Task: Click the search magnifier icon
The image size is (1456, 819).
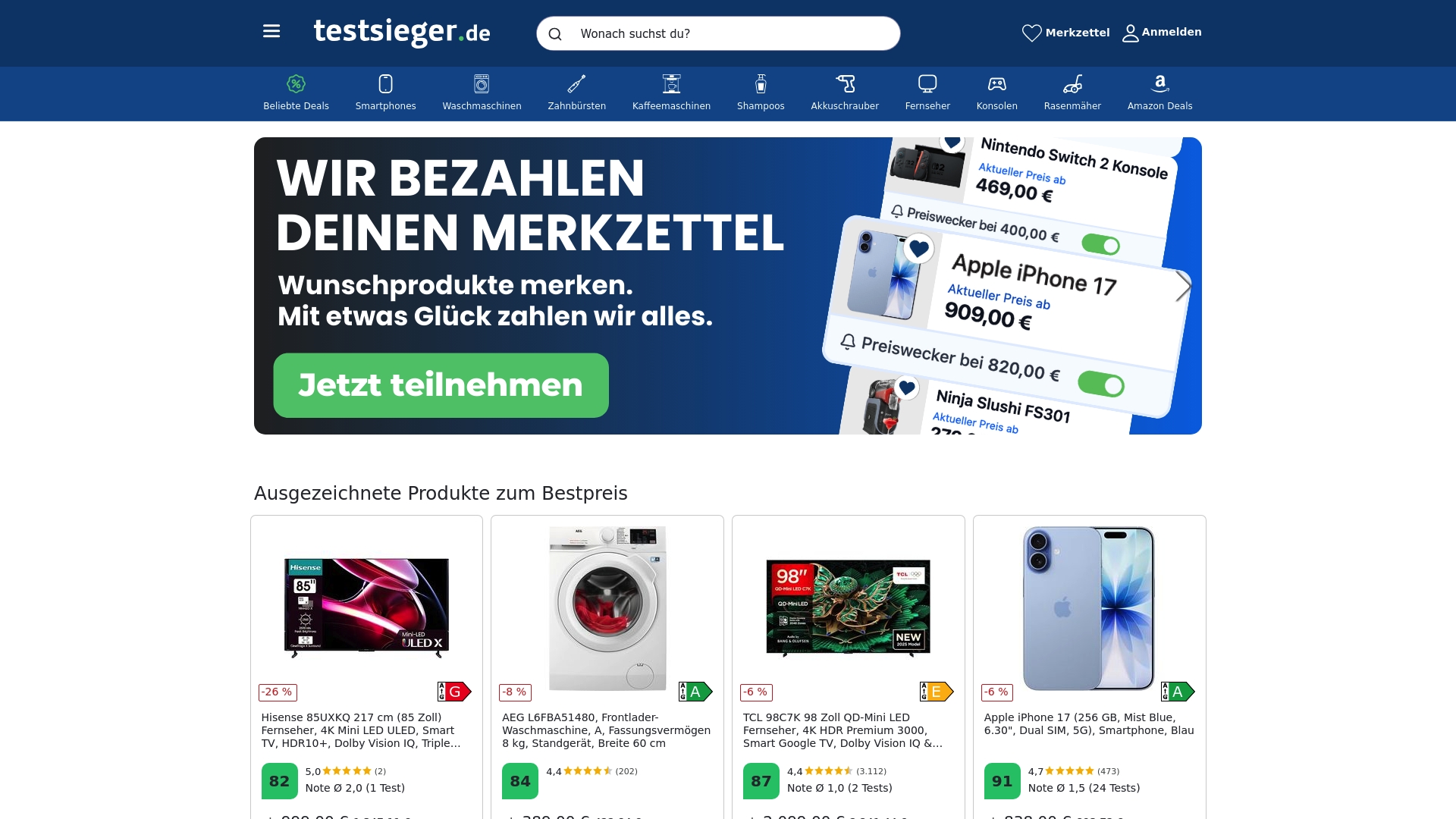Action: [555, 34]
